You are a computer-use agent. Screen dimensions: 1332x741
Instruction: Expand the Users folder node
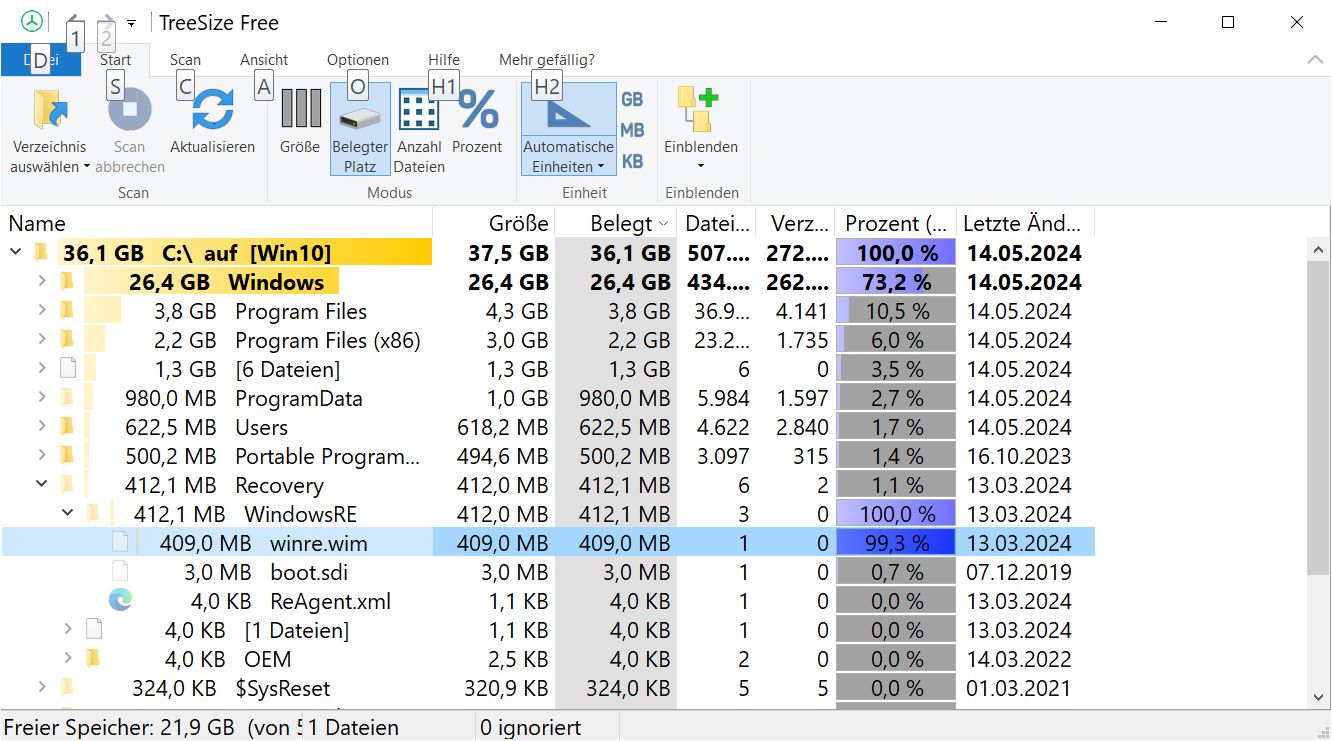click(42, 426)
